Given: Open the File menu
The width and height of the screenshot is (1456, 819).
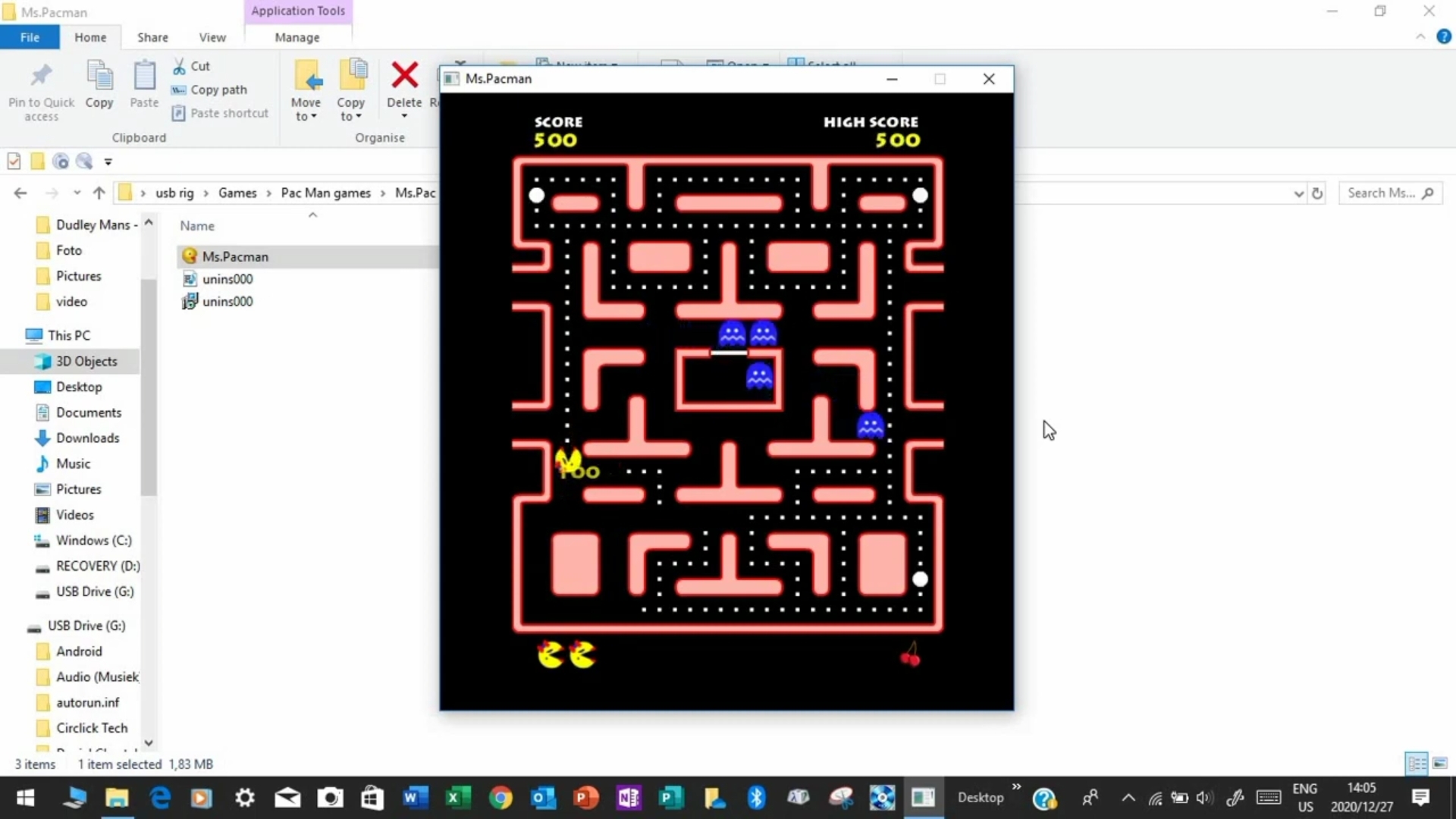Looking at the screenshot, I should click(30, 37).
